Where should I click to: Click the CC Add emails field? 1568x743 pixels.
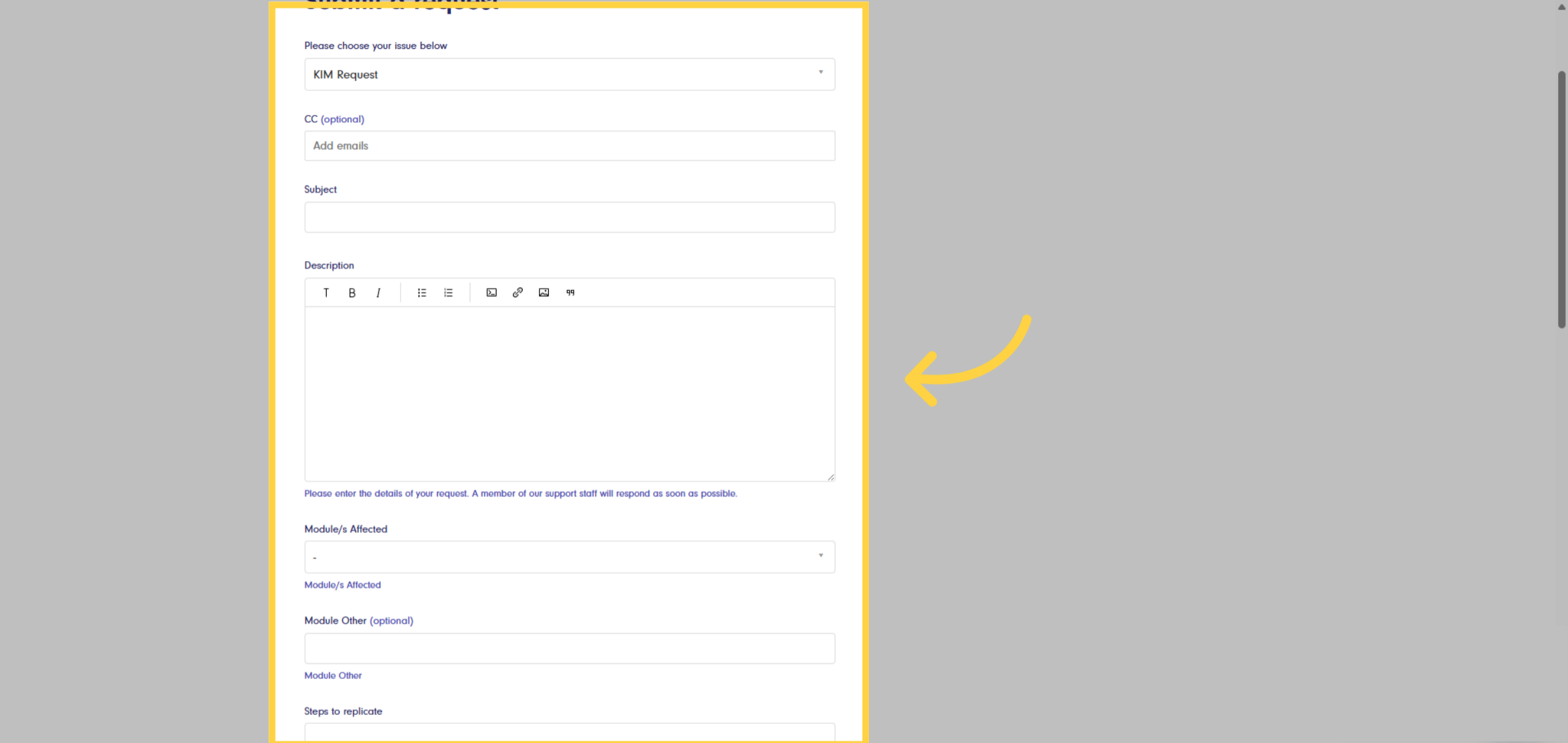[x=570, y=146]
